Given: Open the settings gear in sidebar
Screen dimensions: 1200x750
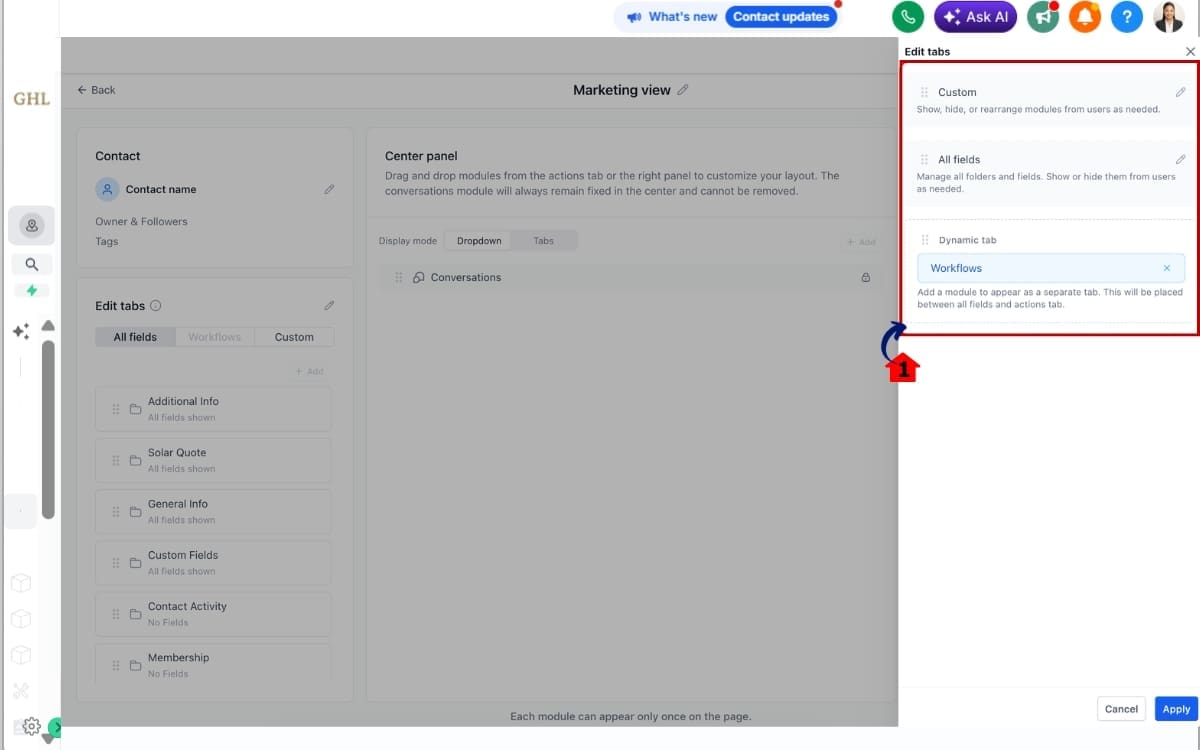Looking at the screenshot, I should (31, 726).
